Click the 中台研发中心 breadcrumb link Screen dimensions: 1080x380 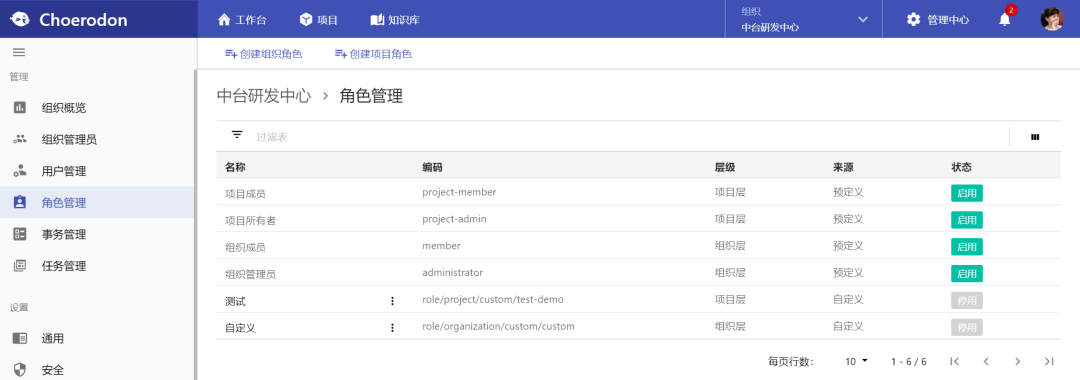(264, 96)
